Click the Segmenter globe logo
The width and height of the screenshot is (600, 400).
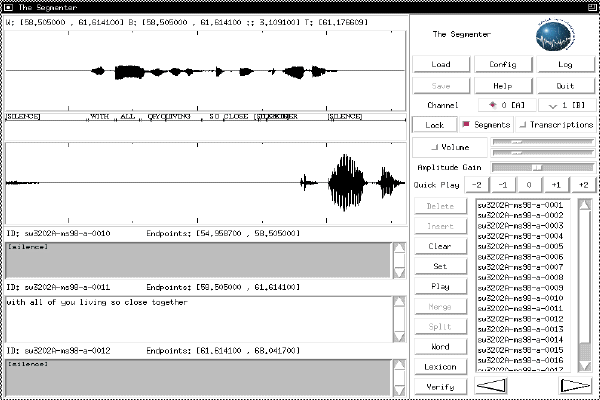555,36
